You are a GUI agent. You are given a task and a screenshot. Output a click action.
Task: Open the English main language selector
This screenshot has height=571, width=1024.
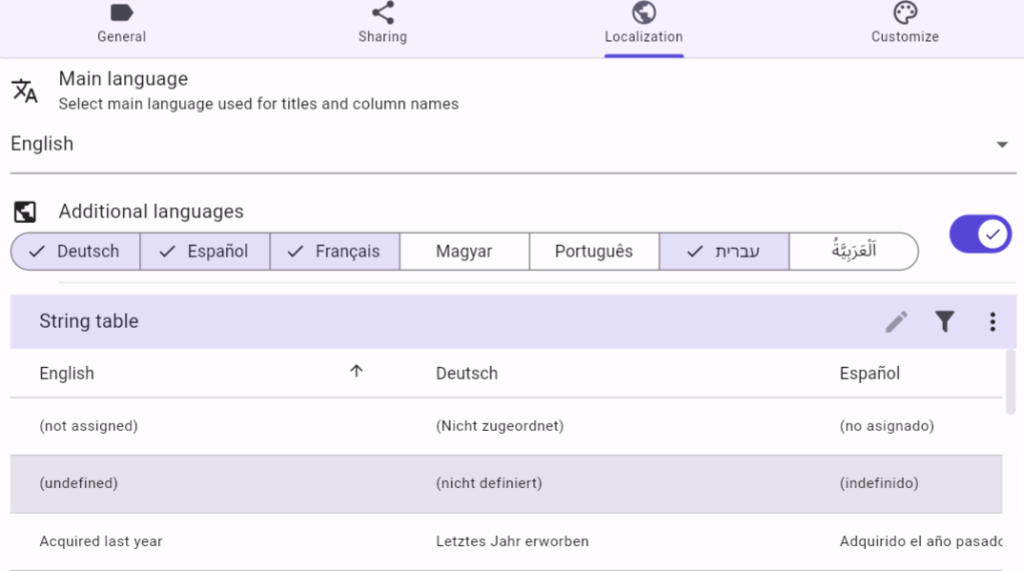point(500,145)
